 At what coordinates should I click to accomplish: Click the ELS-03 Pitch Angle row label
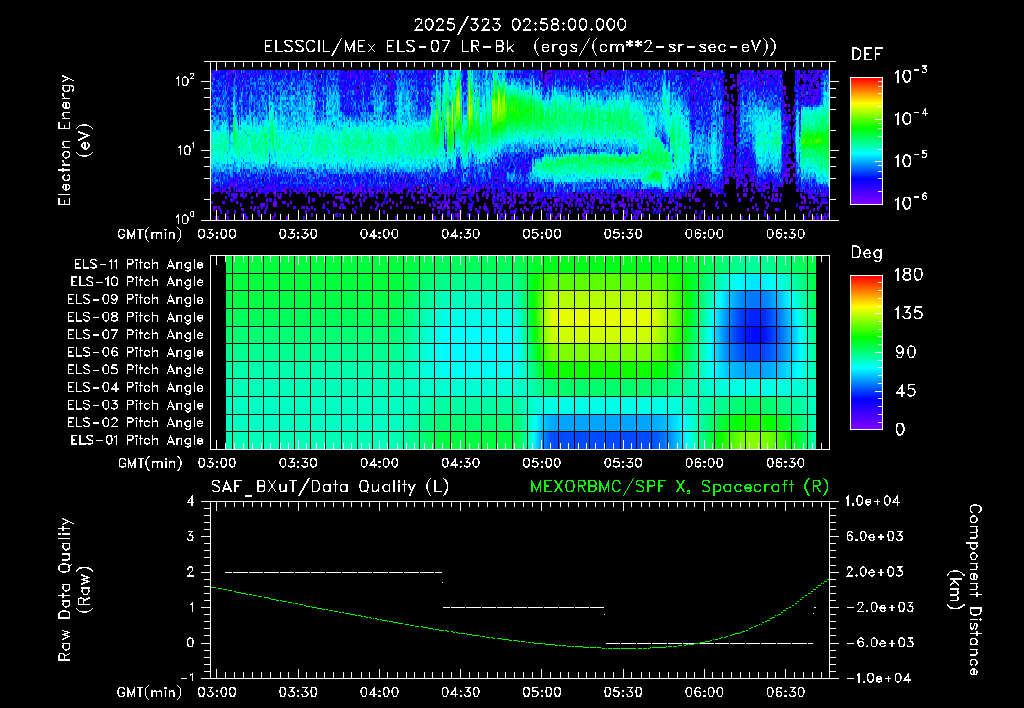point(135,405)
